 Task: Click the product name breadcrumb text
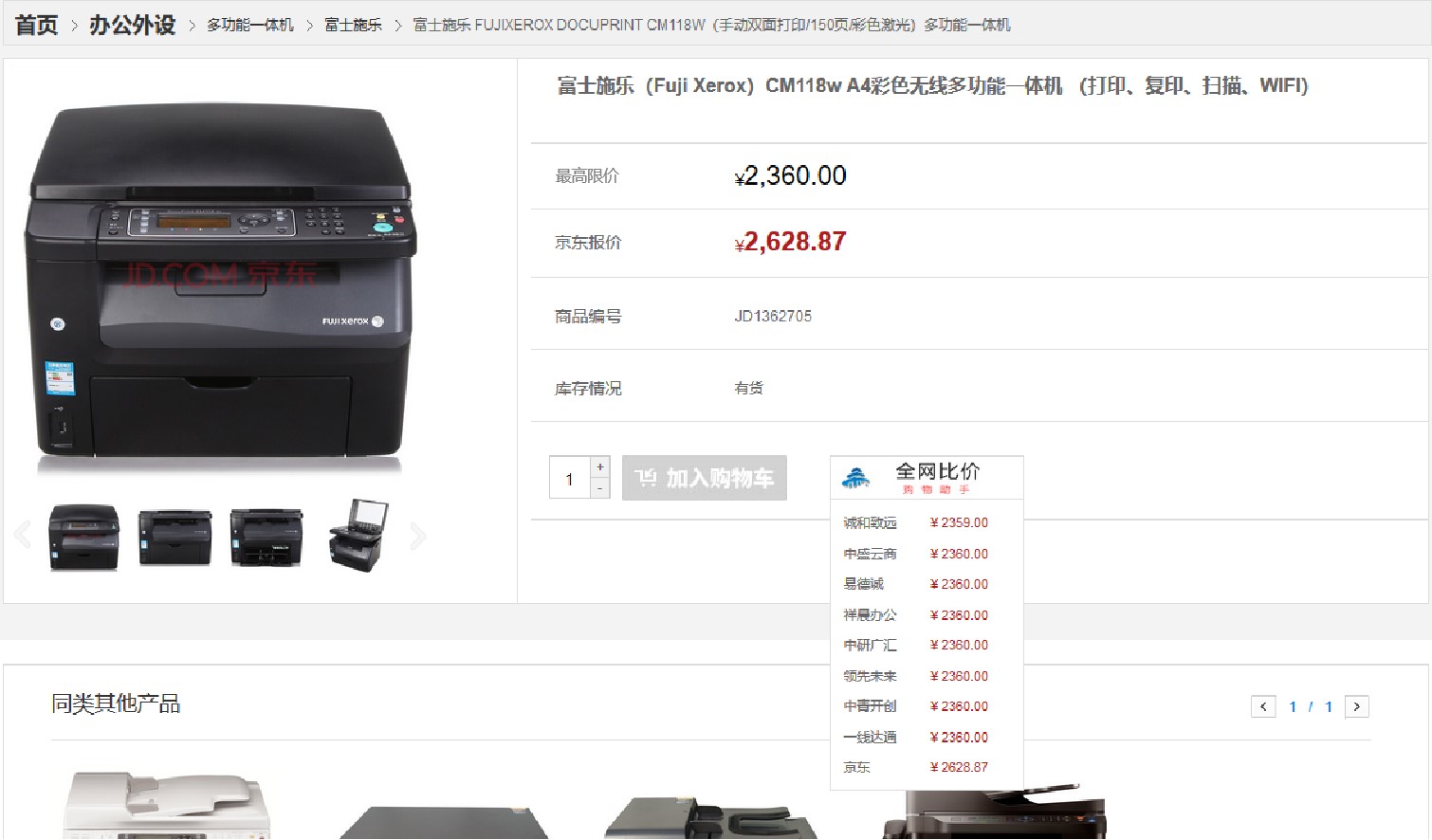(x=711, y=25)
